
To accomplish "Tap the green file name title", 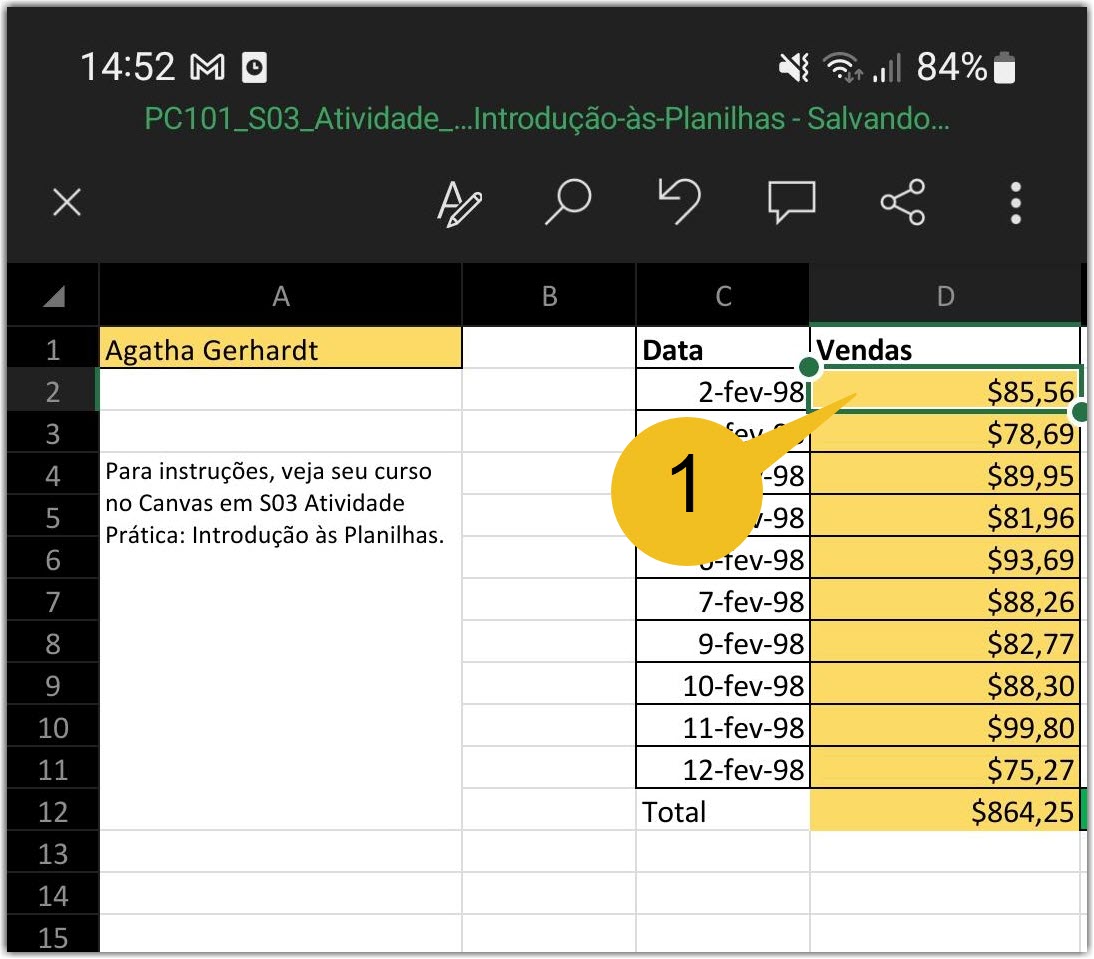I will coord(547,119).
